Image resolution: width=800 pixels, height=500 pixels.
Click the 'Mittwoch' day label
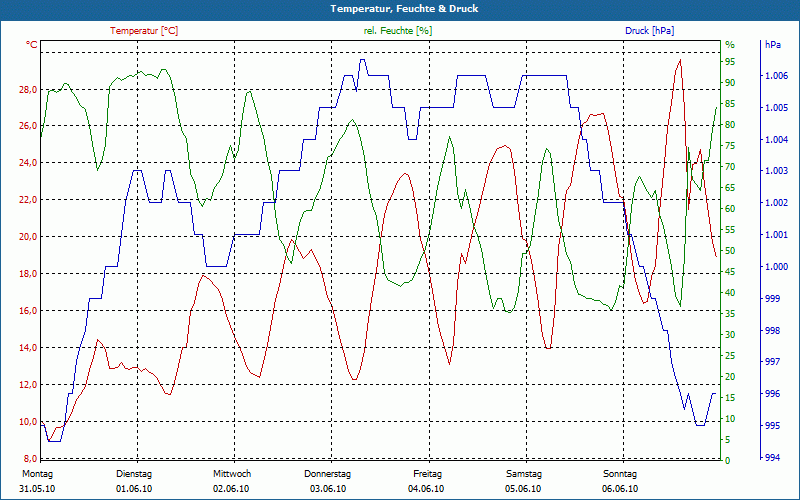point(232,474)
